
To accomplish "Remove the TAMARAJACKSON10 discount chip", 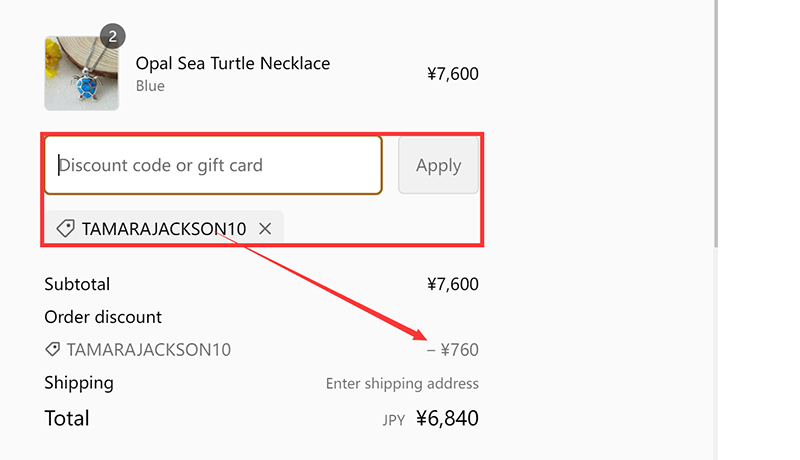I will 265,229.
